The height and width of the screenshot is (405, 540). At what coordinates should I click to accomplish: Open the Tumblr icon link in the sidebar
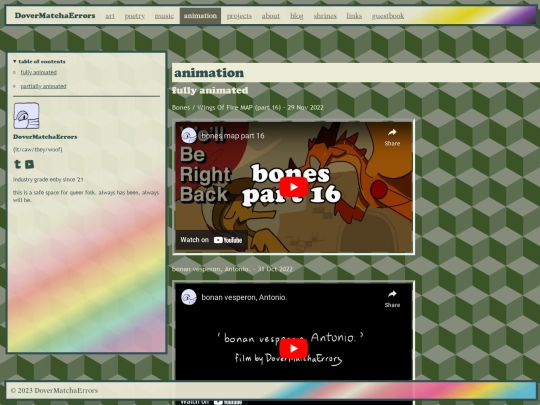click(x=17, y=164)
